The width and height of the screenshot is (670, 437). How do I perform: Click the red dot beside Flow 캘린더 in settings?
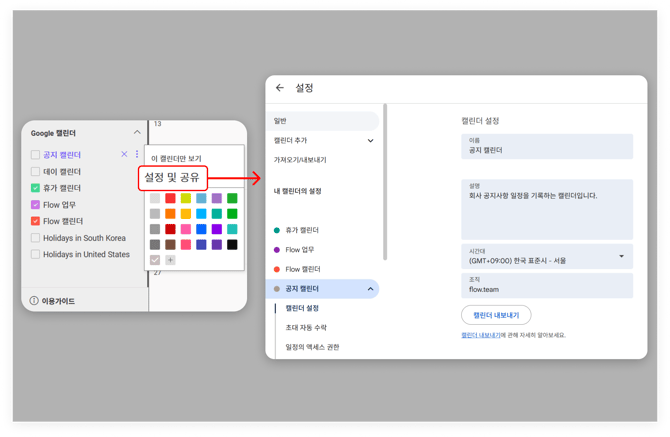277,269
